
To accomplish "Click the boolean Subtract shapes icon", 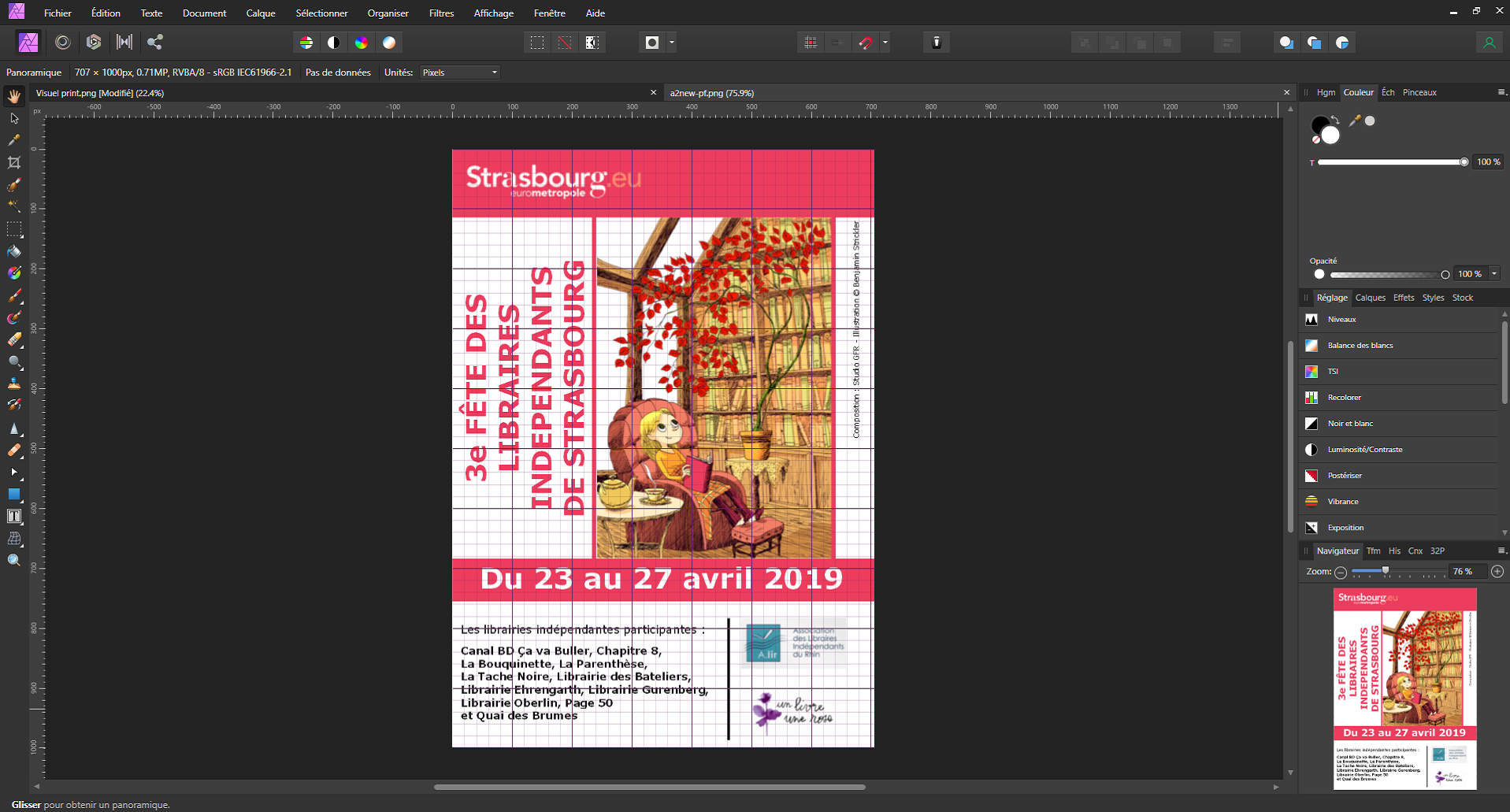I will click(1315, 43).
